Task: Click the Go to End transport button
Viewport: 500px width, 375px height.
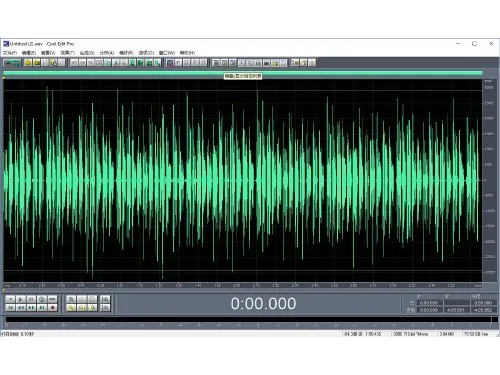Action: tap(42, 308)
